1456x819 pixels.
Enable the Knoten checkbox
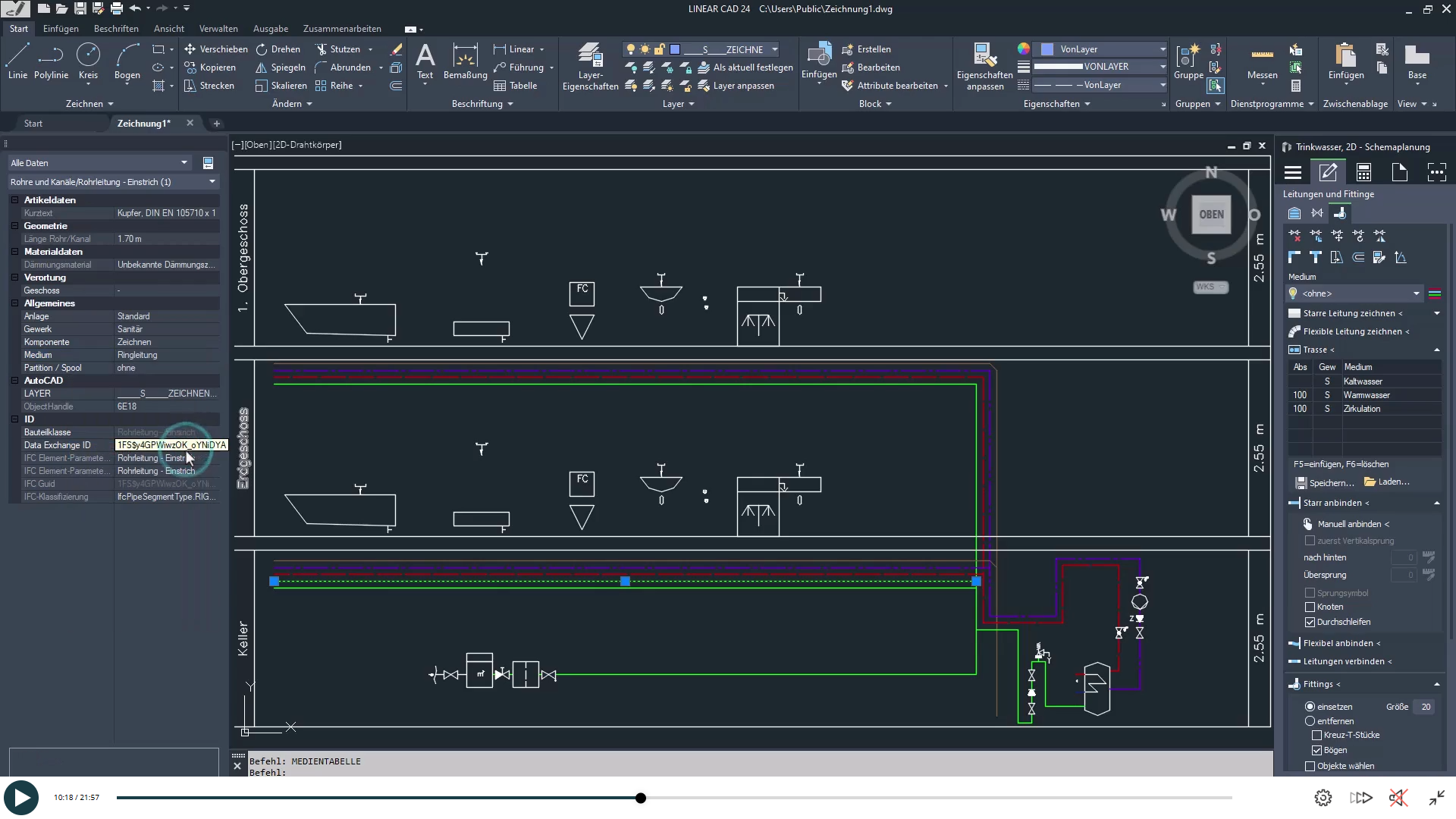click(1310, 607)
